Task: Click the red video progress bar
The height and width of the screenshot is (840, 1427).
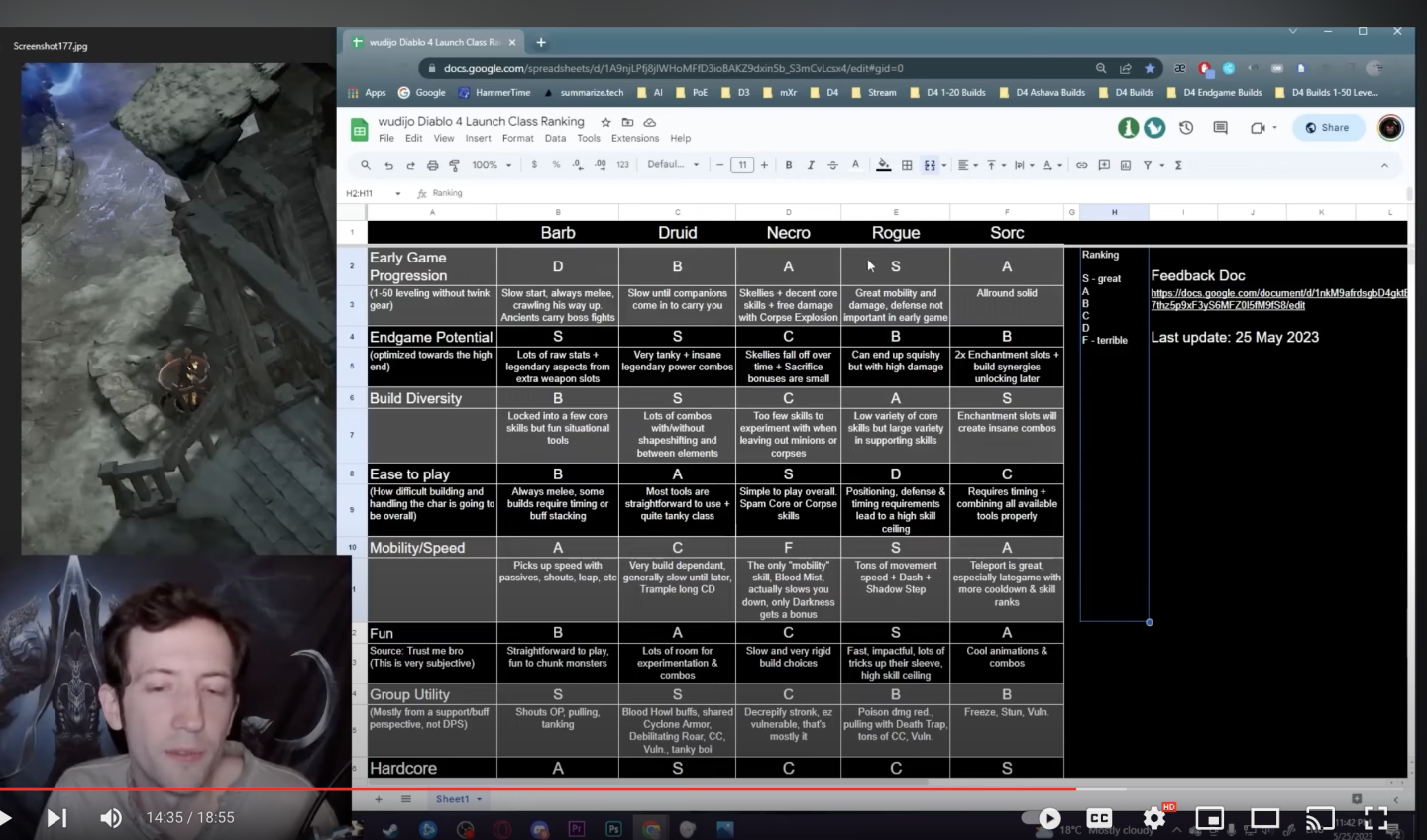Action: point(538,789)
